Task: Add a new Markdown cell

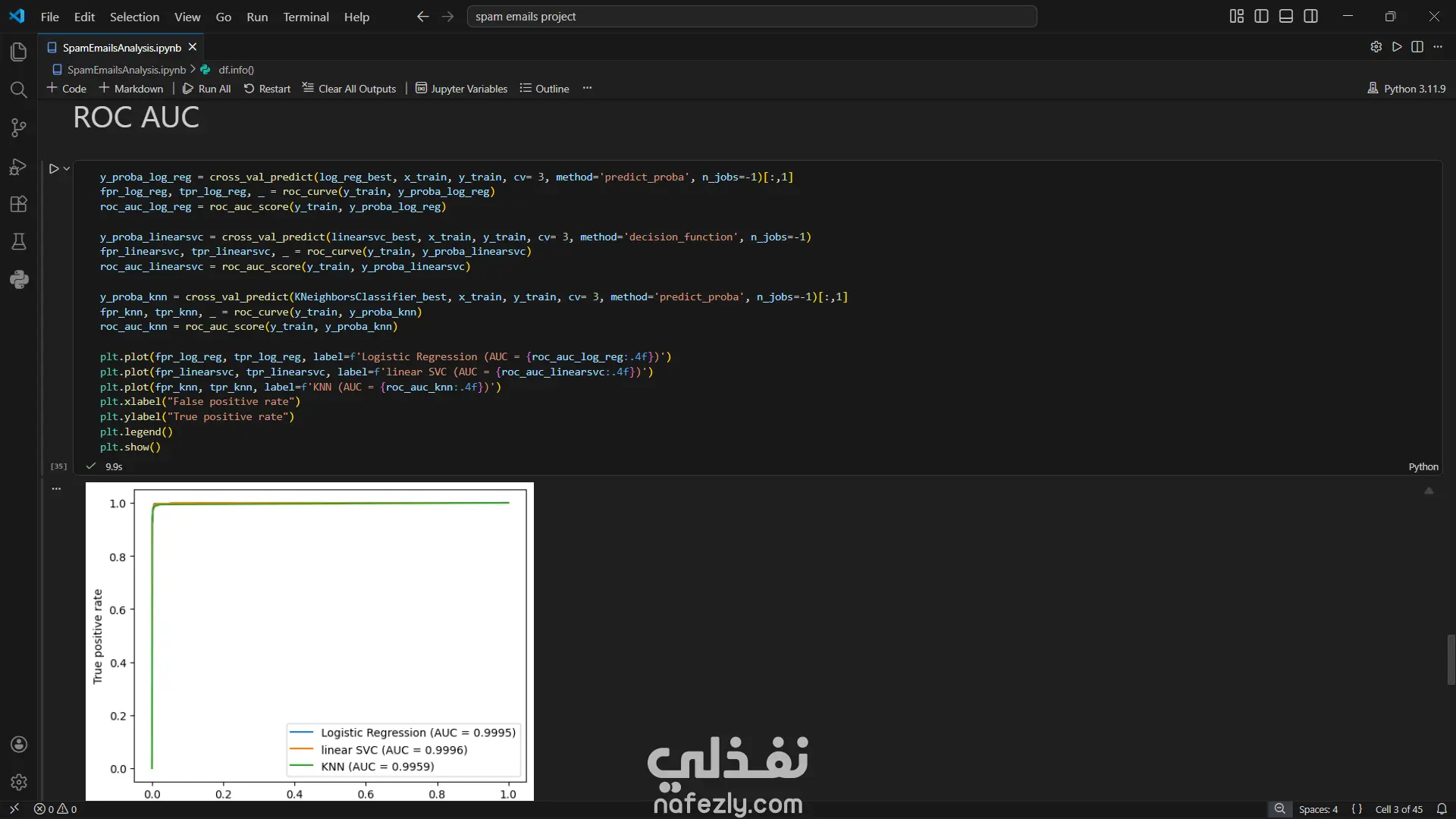Action: click(130, 89)
